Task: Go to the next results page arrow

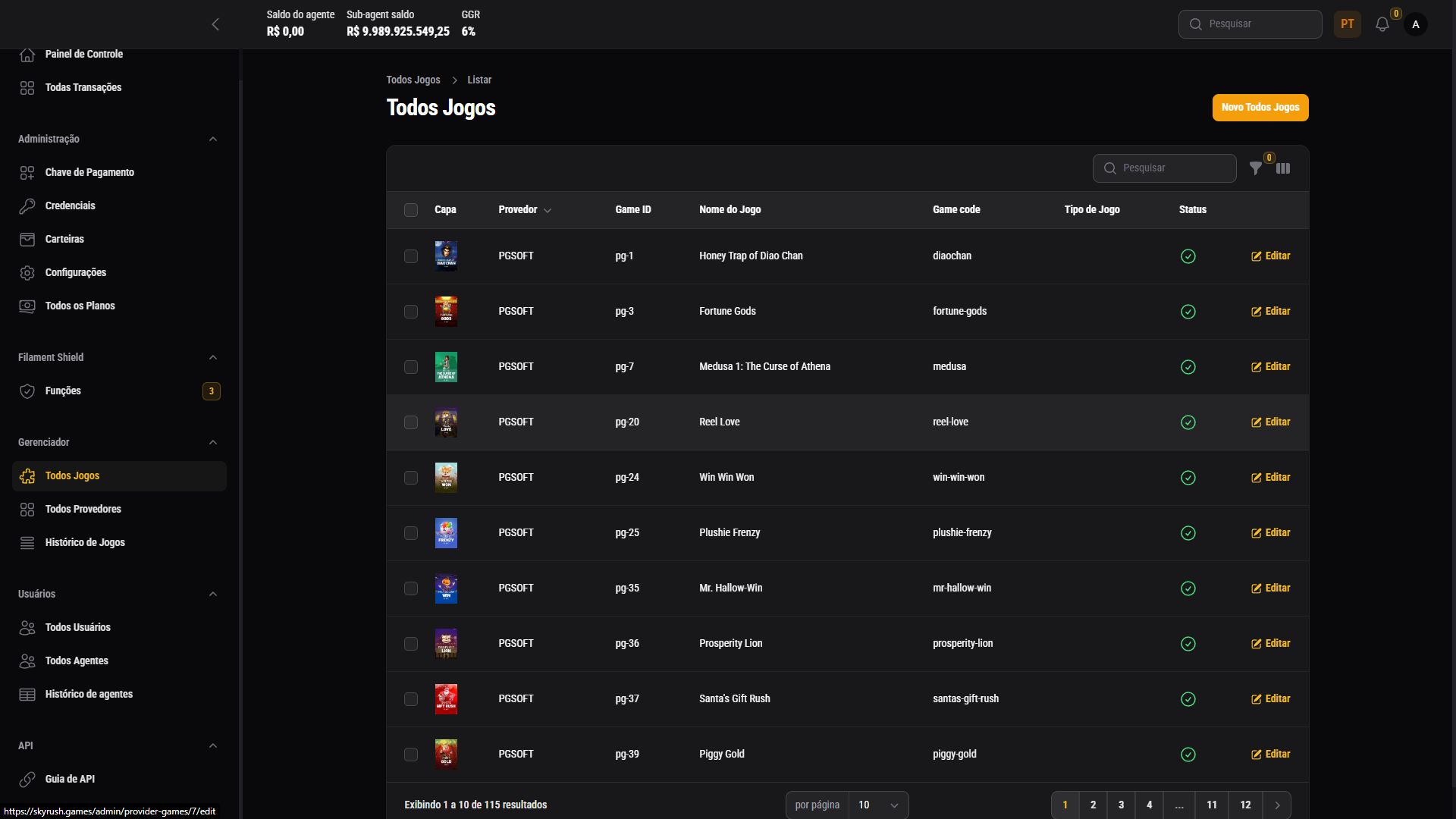Action: [x=1277, y=805]
